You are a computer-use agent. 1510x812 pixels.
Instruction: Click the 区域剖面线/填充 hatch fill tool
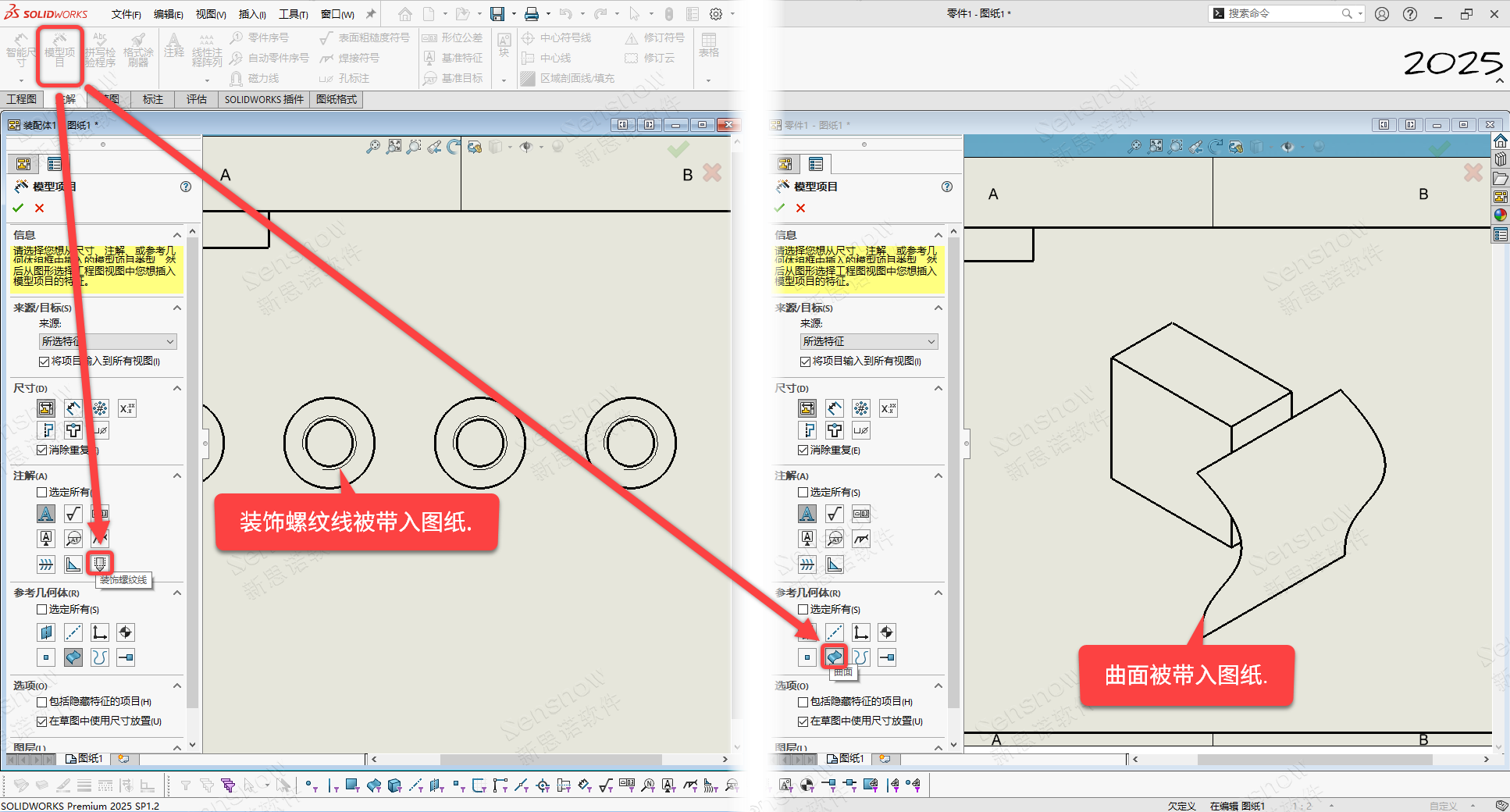[x=570, y=78]
